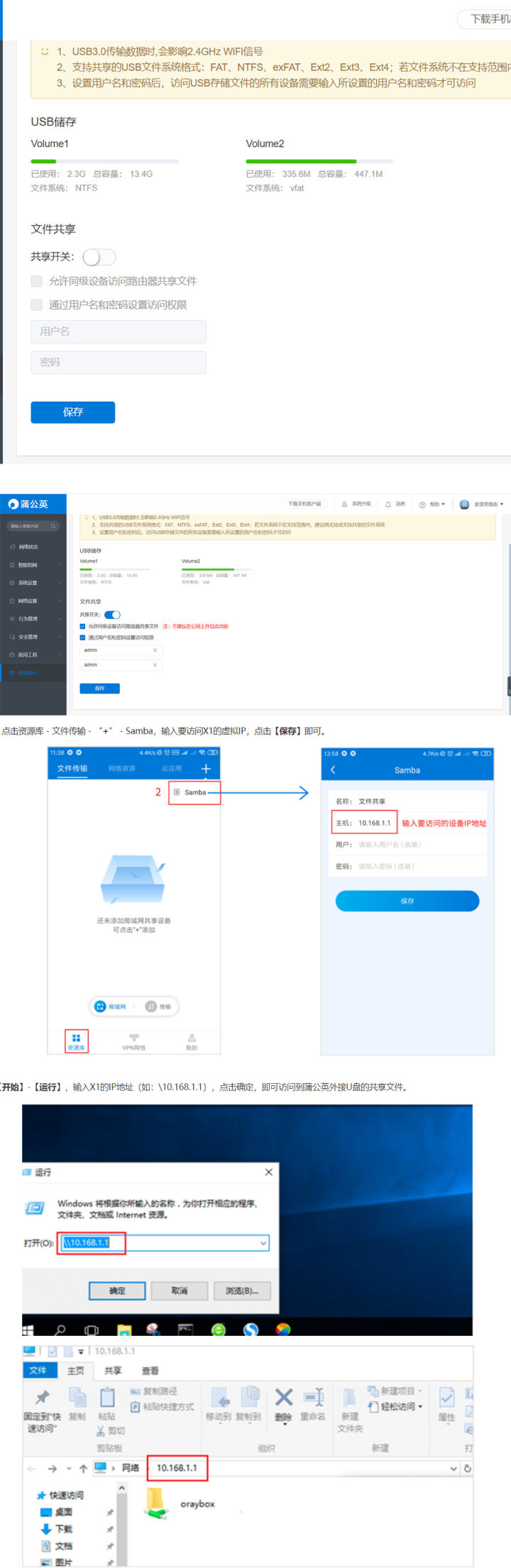Open Explorer recent locations chevron
This screenshot has width=511, height=1568.
pyautogui.click(x=69, y=1469)
